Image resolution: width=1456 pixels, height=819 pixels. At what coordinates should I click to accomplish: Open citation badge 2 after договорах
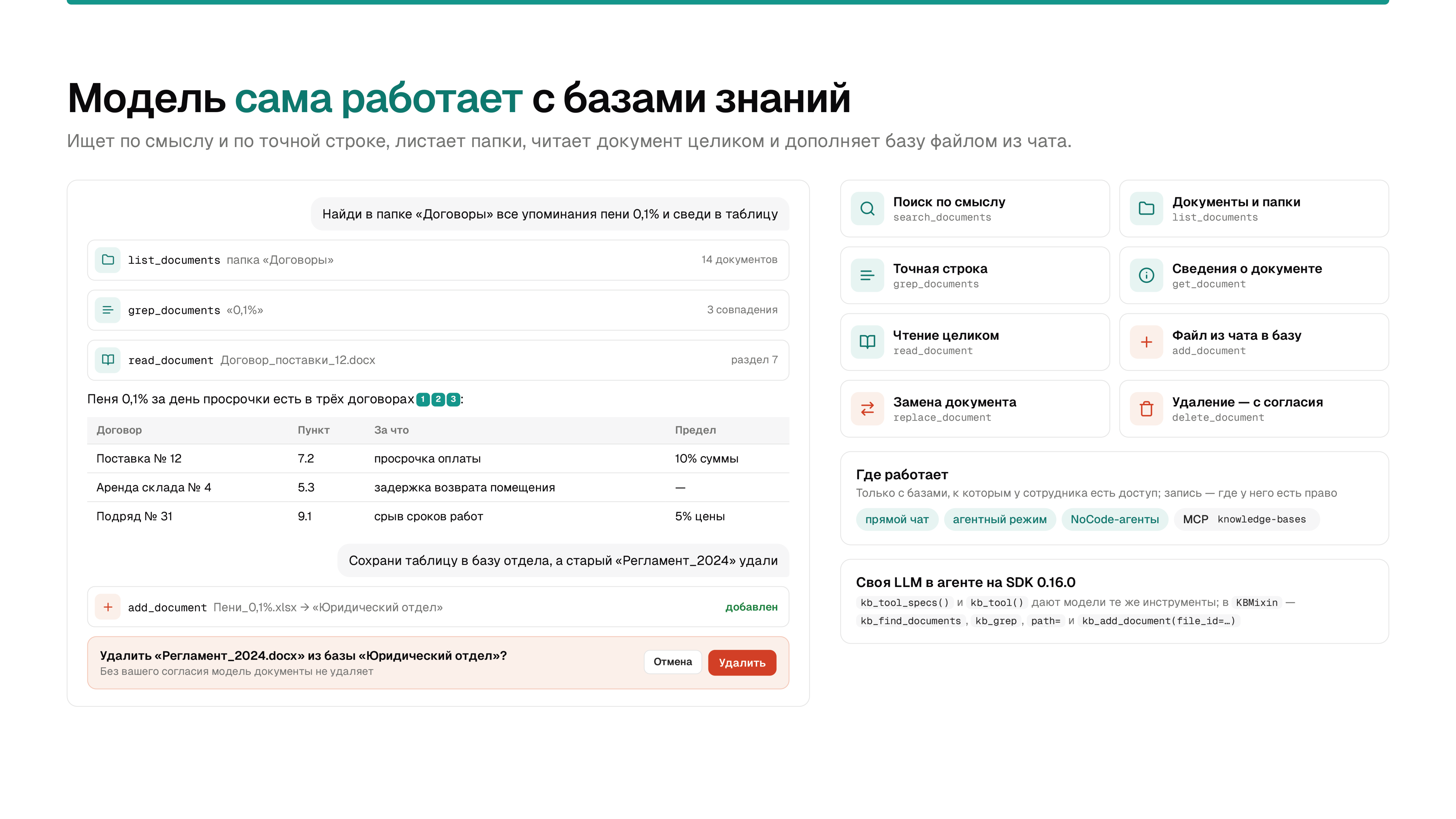tap(438, 400)
